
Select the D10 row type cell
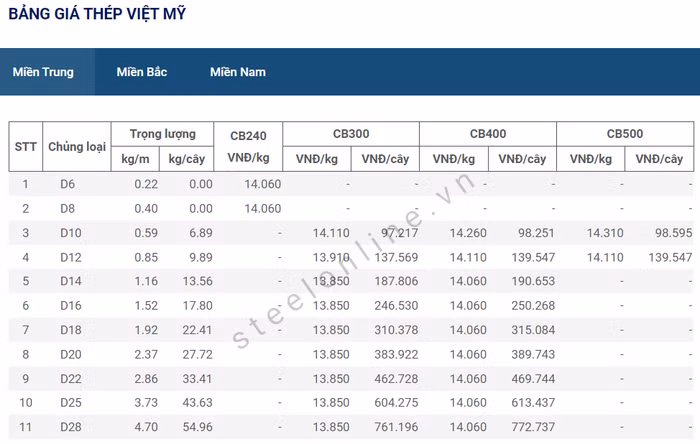coord(68,232)
